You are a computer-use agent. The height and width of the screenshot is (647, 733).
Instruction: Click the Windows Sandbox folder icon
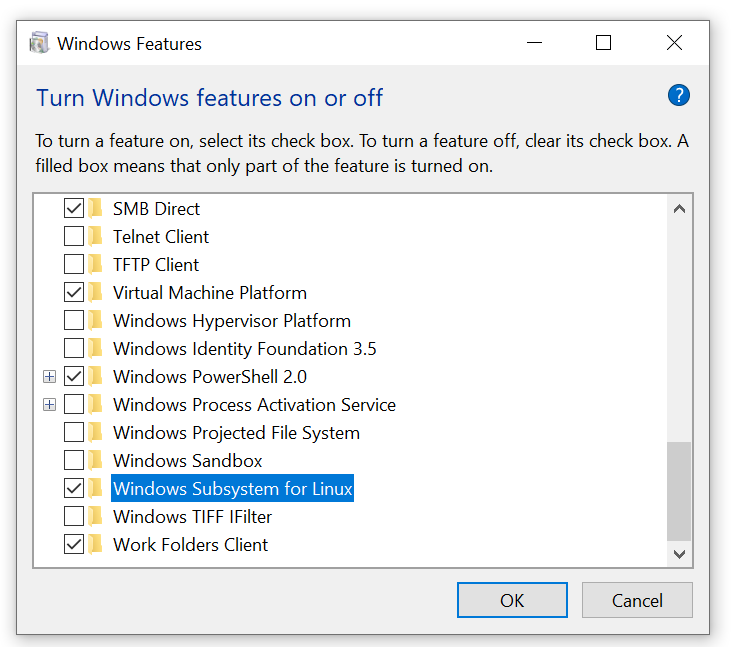click(95, 460)
